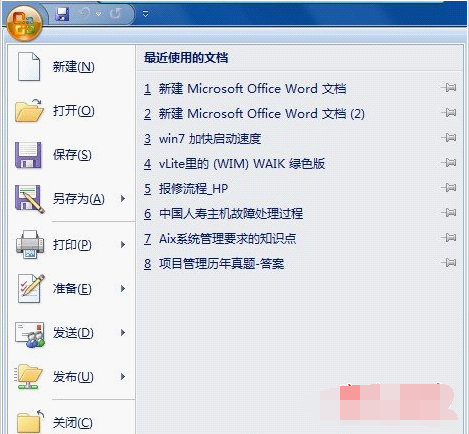This screenshot has height=434, width=469.
Task: Click the round Office button
Action: pyautogui.click(x=24, y=23)
